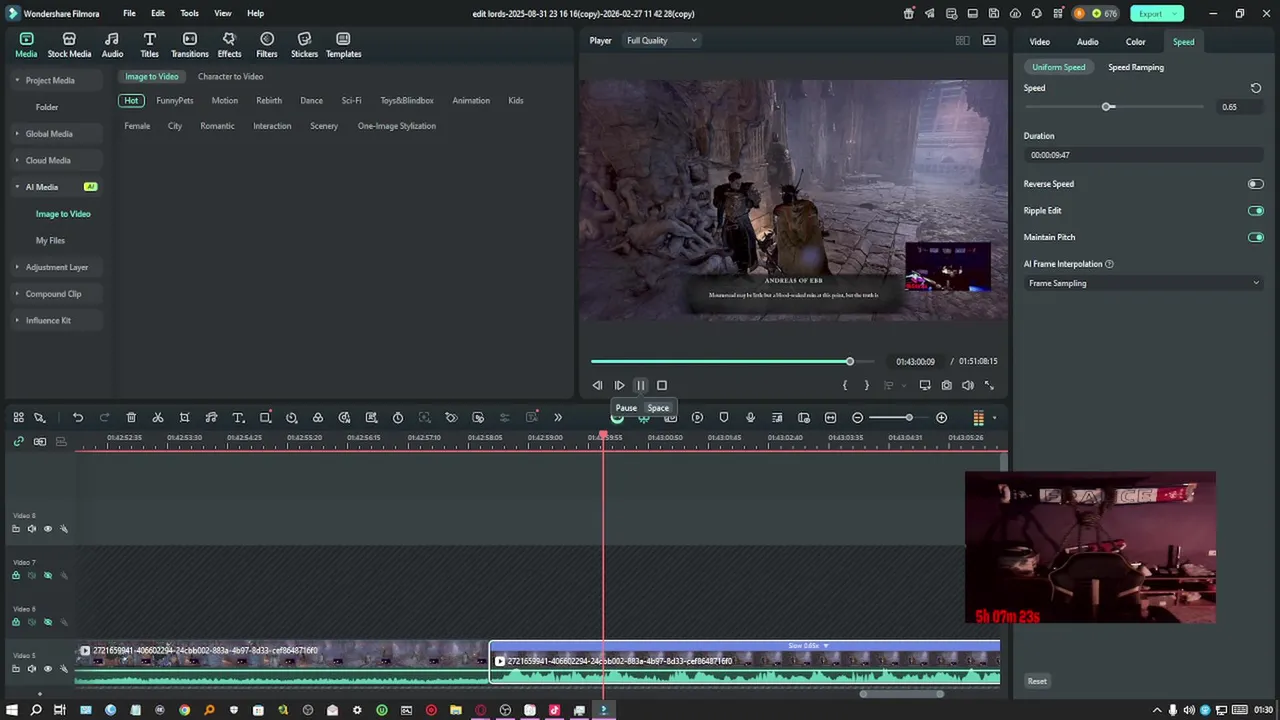
Task: Add text with the timeline Text tool
Action: click(x=238, y=417)
